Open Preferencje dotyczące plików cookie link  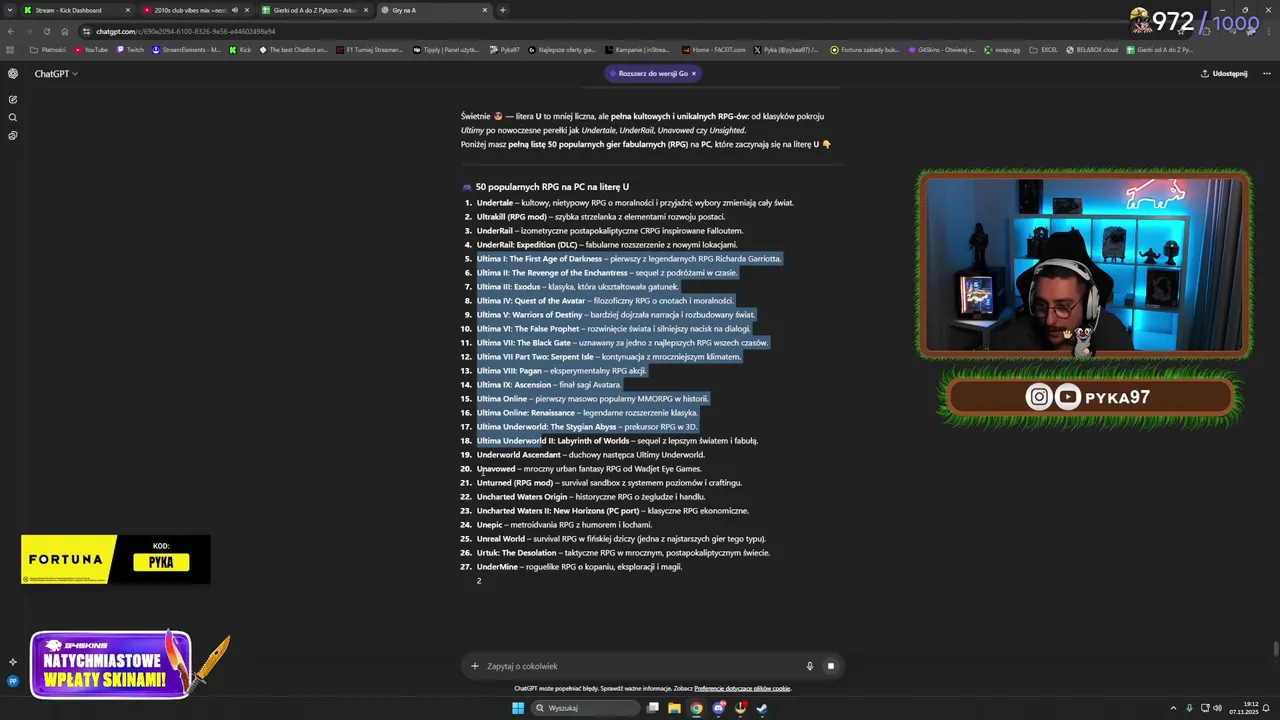[742, 688]
